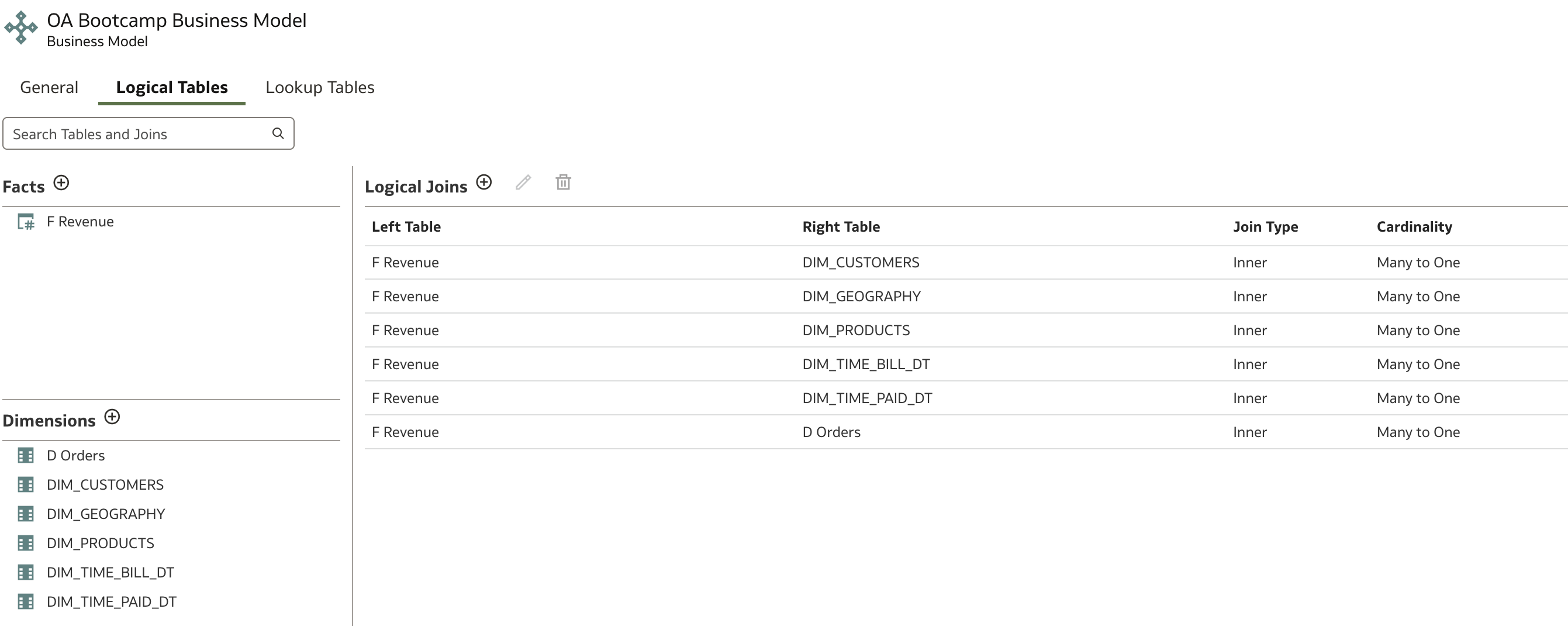
Task: Click the DIM_TIME_PAID_DT dimension table icon
Action: coord(26,601)
